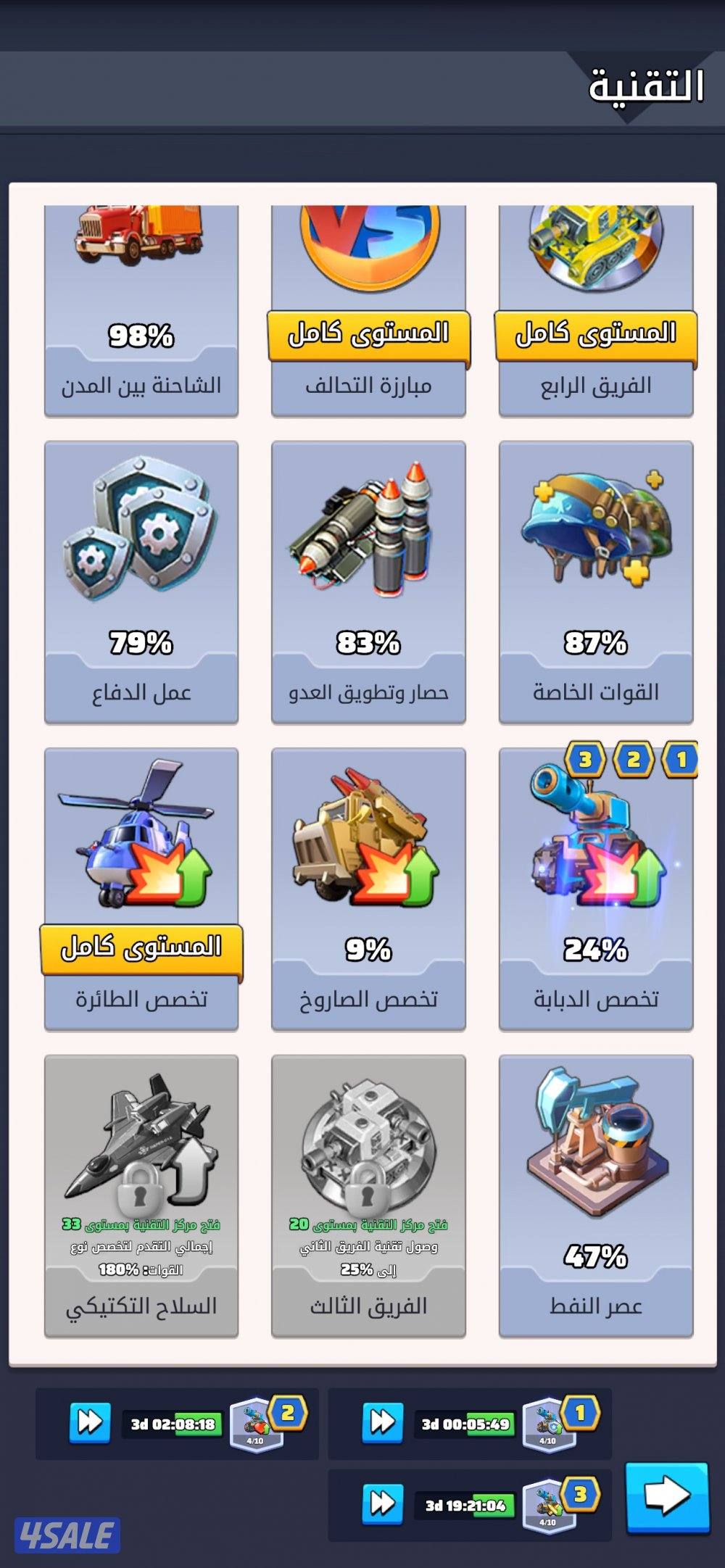This screenshot has width=725, height=1568.
Task: Open queue 1 research item icon
Action: [549, 1424]
